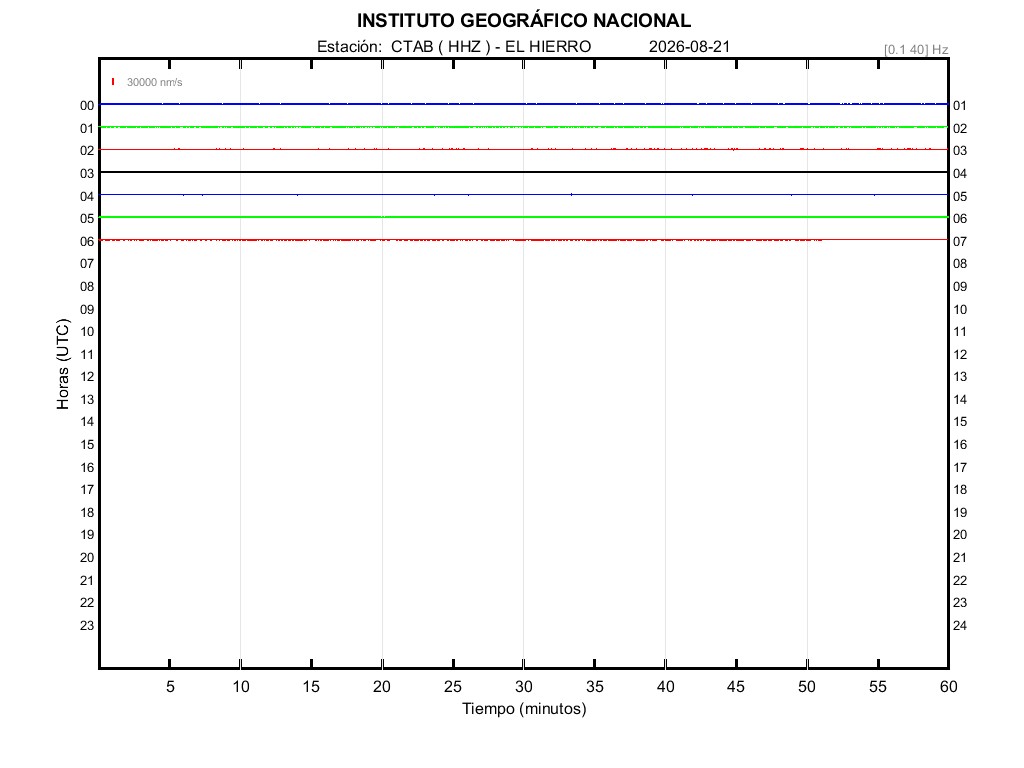
Task: Click left-axis hour label '00'
Action: [x=87, y=106]
